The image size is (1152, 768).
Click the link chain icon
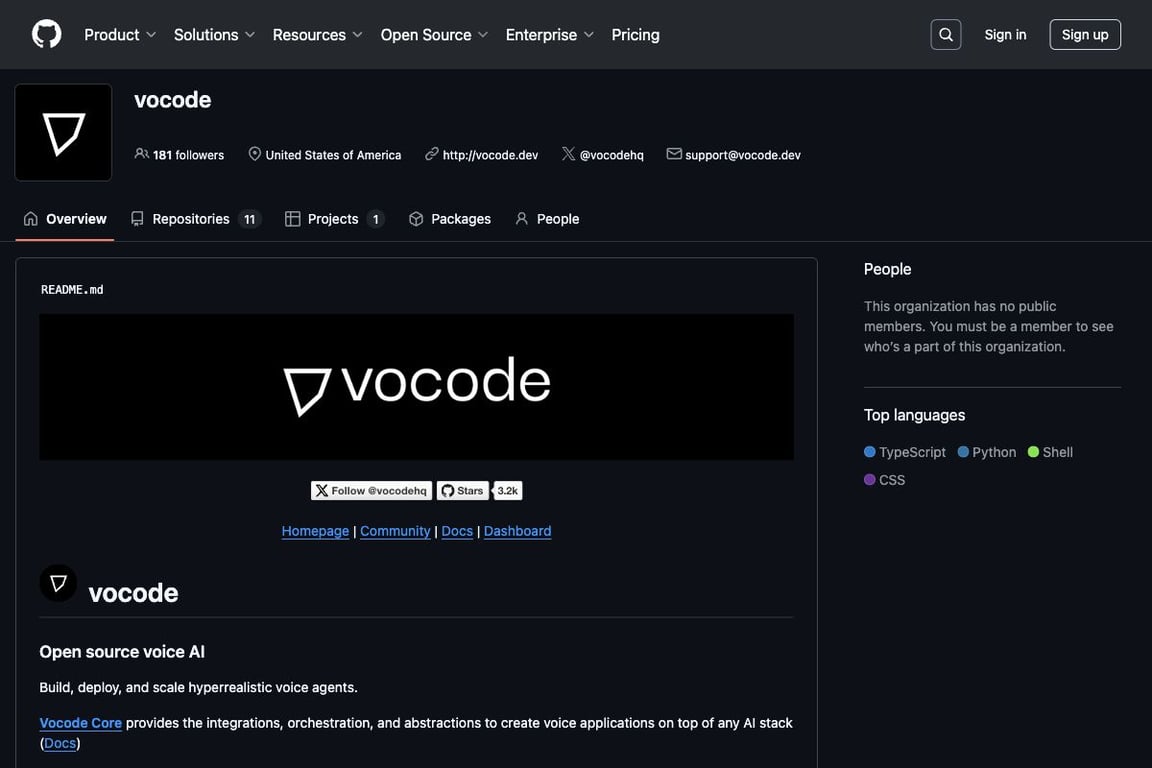pos(432,154)
